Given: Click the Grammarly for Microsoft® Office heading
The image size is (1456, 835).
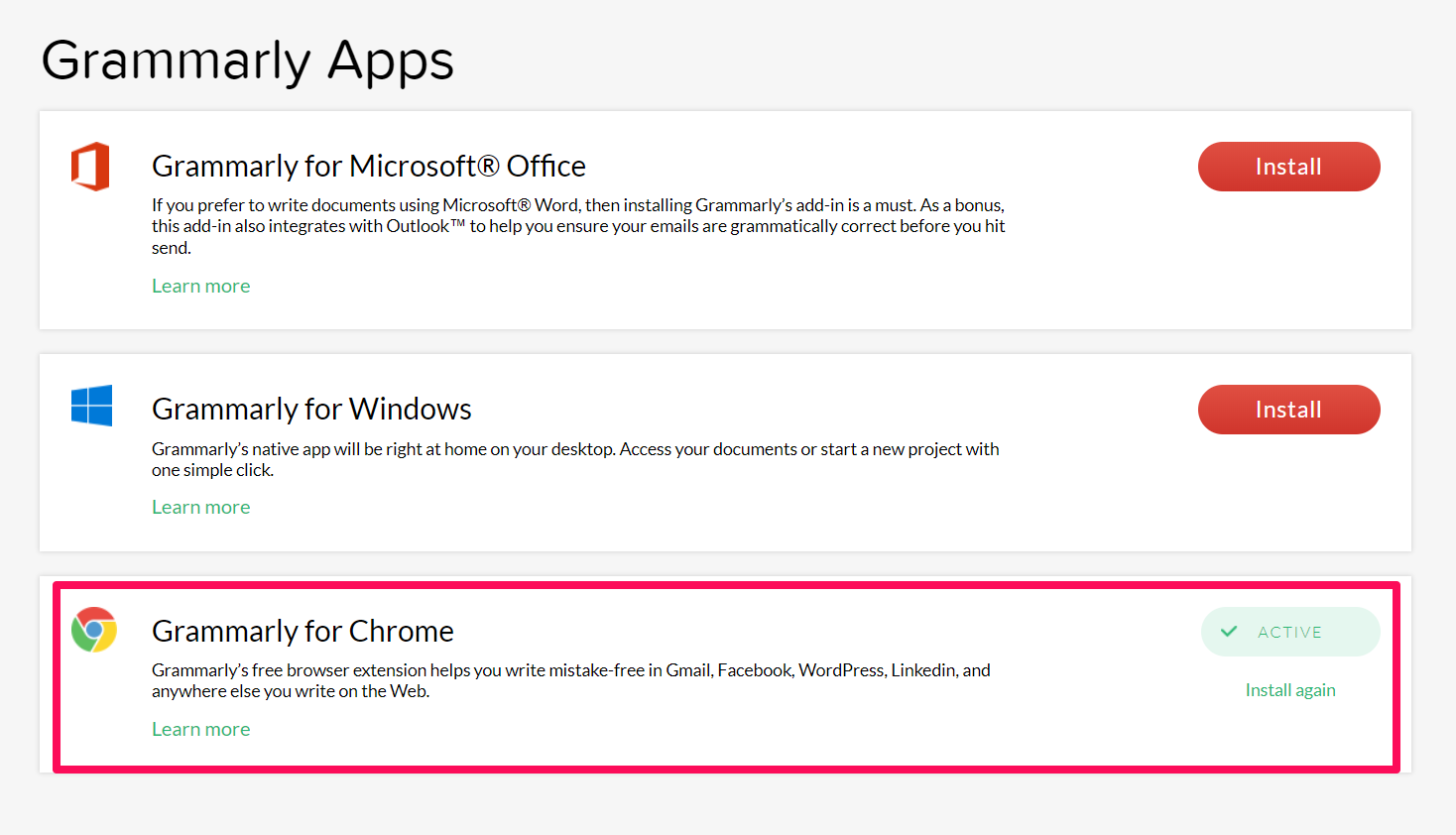Looking at the screenshot, I should pyautogui.click(x=369, y=166).
